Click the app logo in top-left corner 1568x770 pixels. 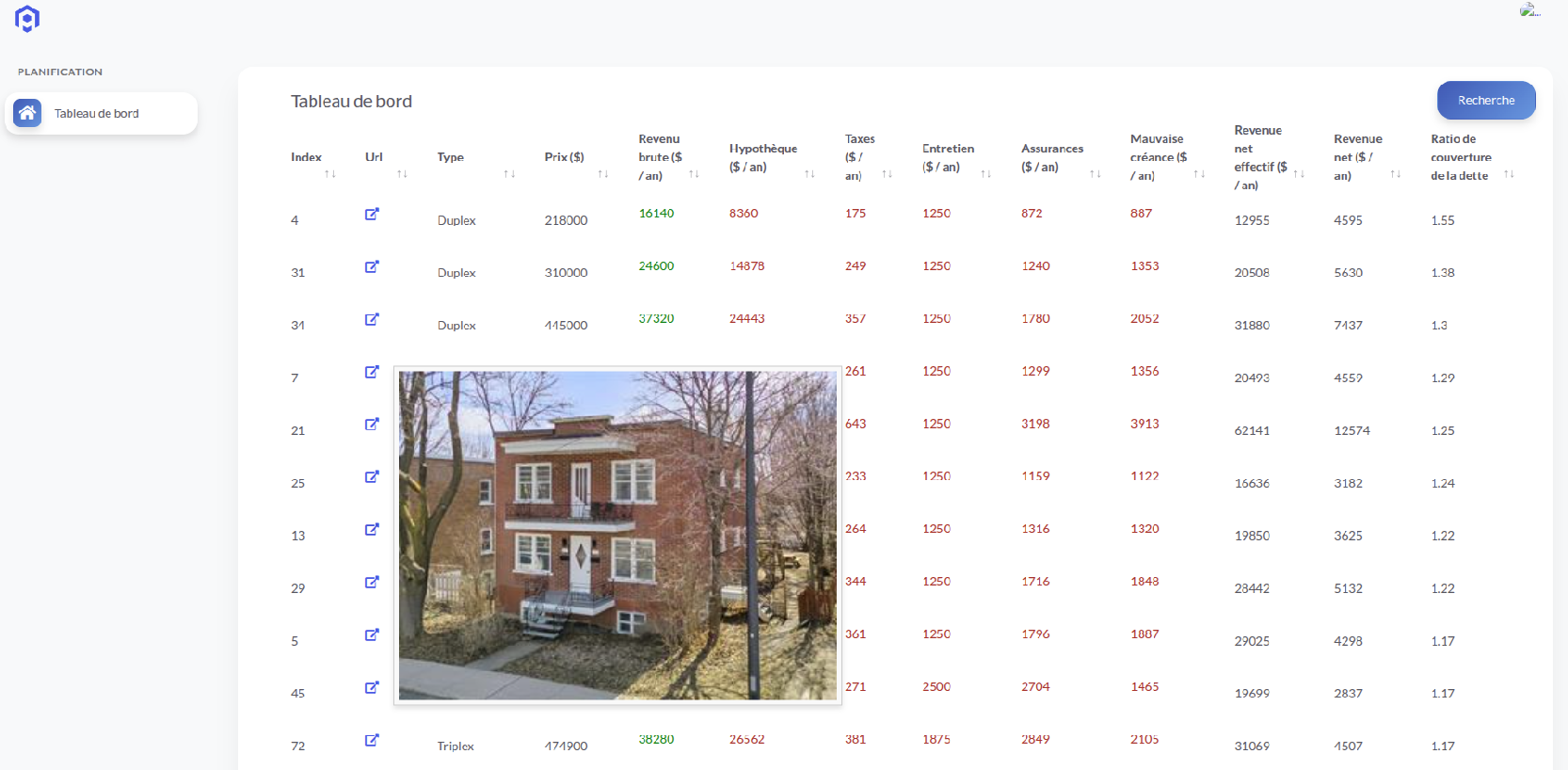coord(27,19)
